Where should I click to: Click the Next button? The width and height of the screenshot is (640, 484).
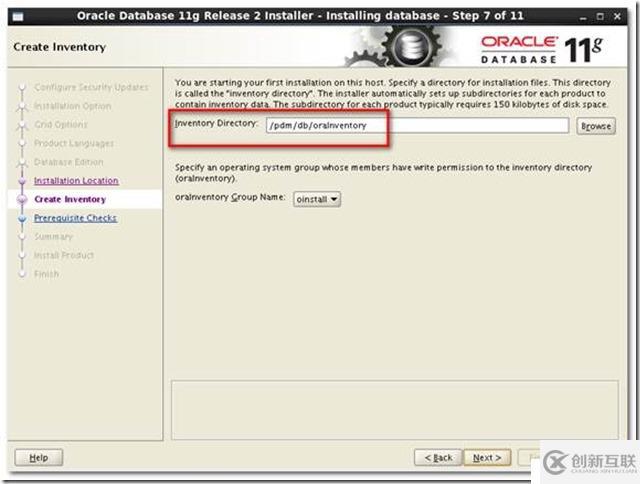487,458
